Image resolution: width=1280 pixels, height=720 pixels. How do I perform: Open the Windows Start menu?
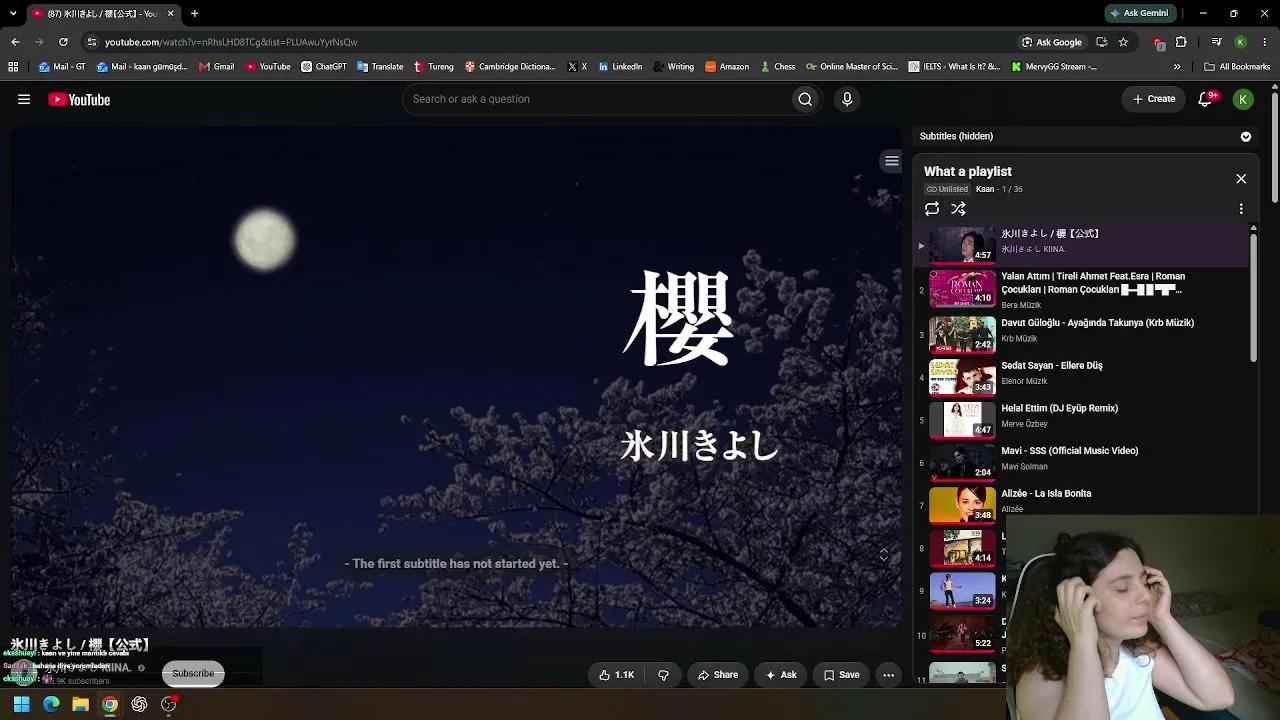pos(21,704)
